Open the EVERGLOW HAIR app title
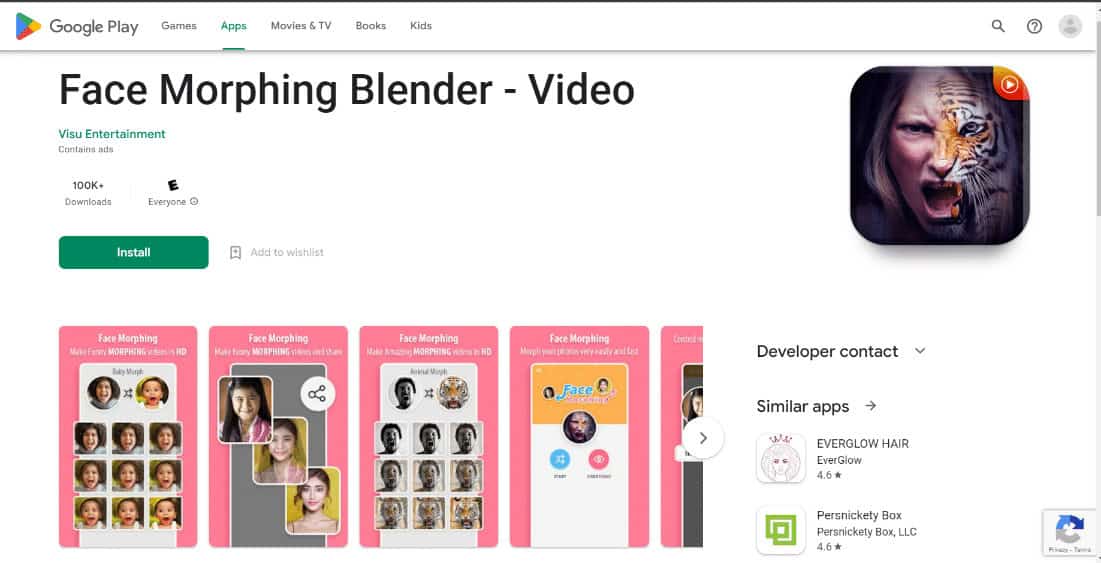The width and height of the screenshot is (1101, 563). click(863, 444)
